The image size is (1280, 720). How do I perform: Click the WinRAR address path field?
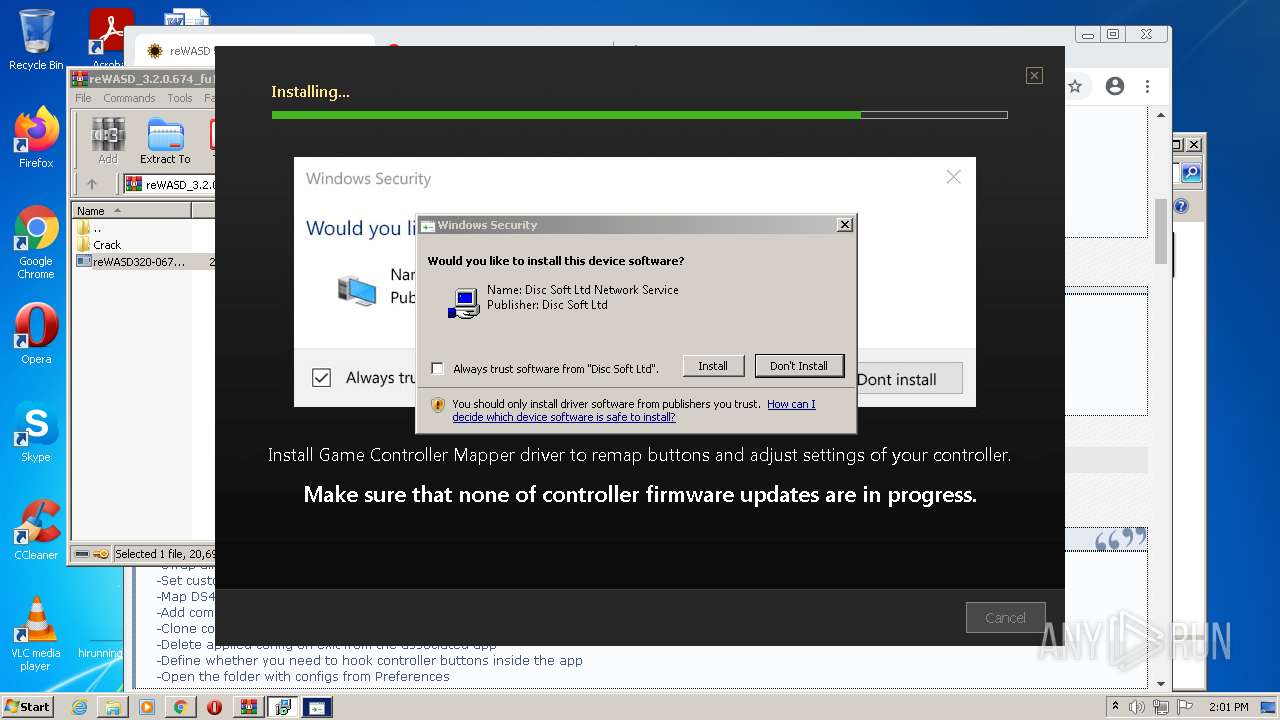pyautogui.click(x=168, y=184)
